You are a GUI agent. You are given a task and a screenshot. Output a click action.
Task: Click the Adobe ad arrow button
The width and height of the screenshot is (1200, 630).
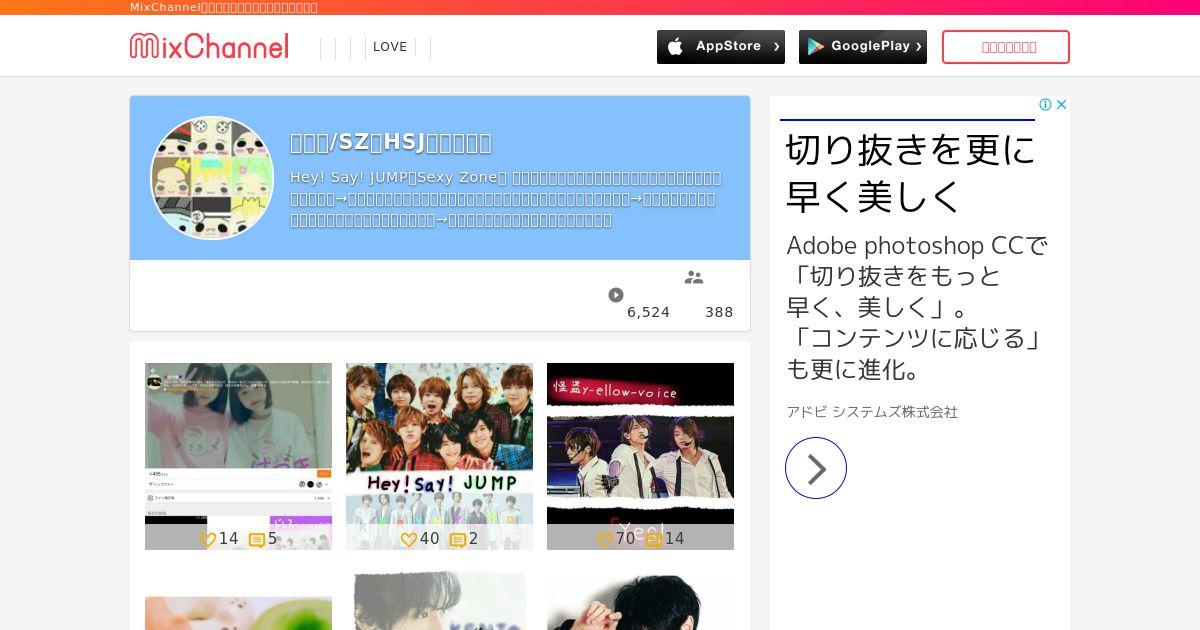816,468
